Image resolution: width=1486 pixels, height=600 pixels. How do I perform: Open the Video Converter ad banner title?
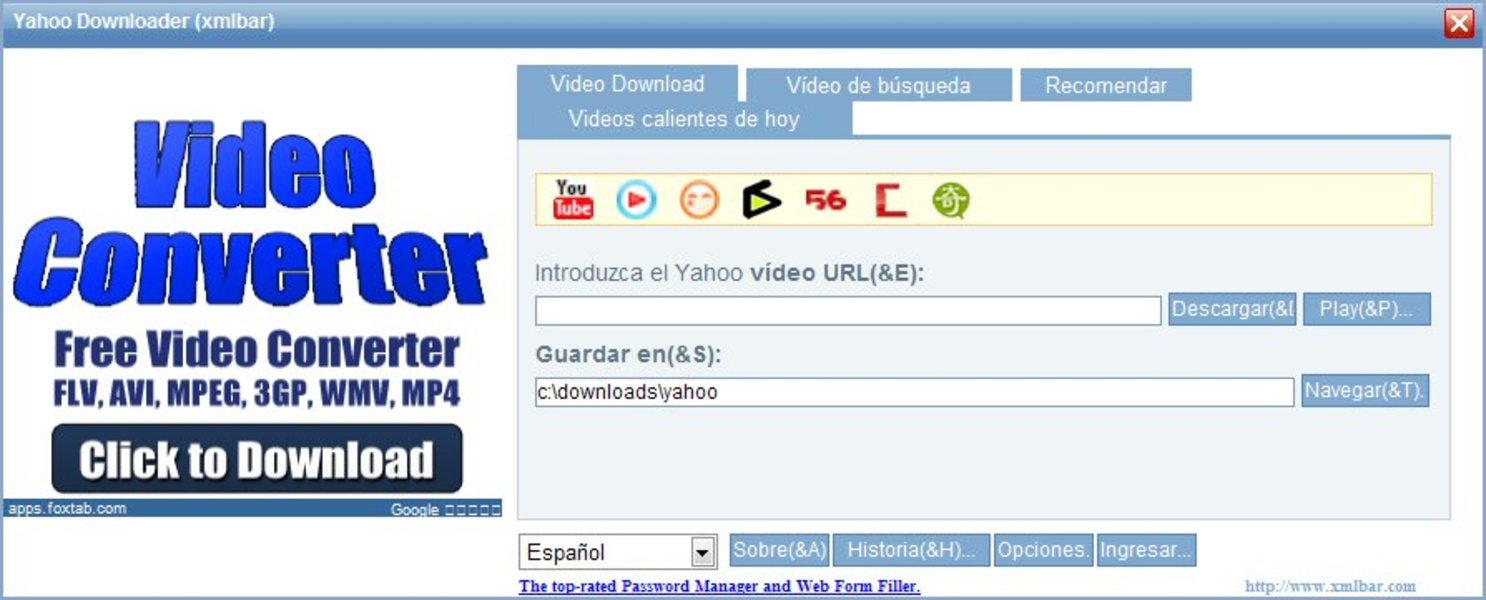coord(251,212)
